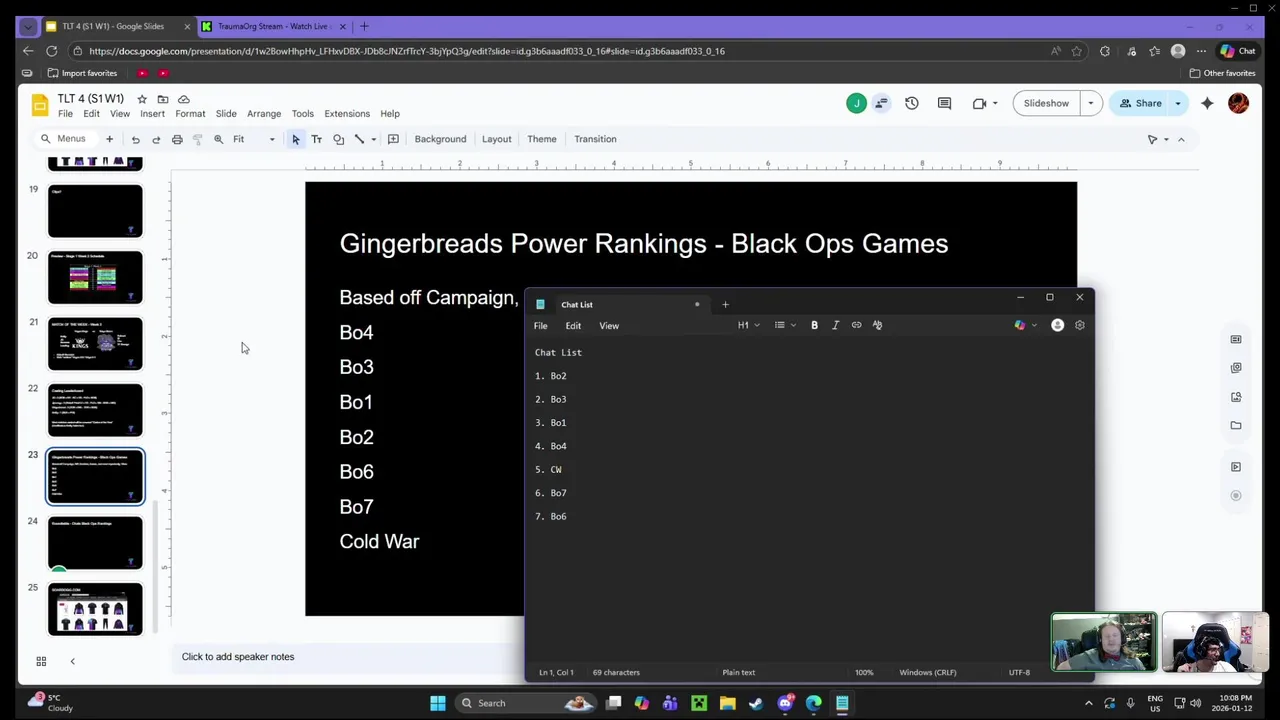Click the Windows Start button
Viewport: 1280px width, 720px height.
point(438,703)
